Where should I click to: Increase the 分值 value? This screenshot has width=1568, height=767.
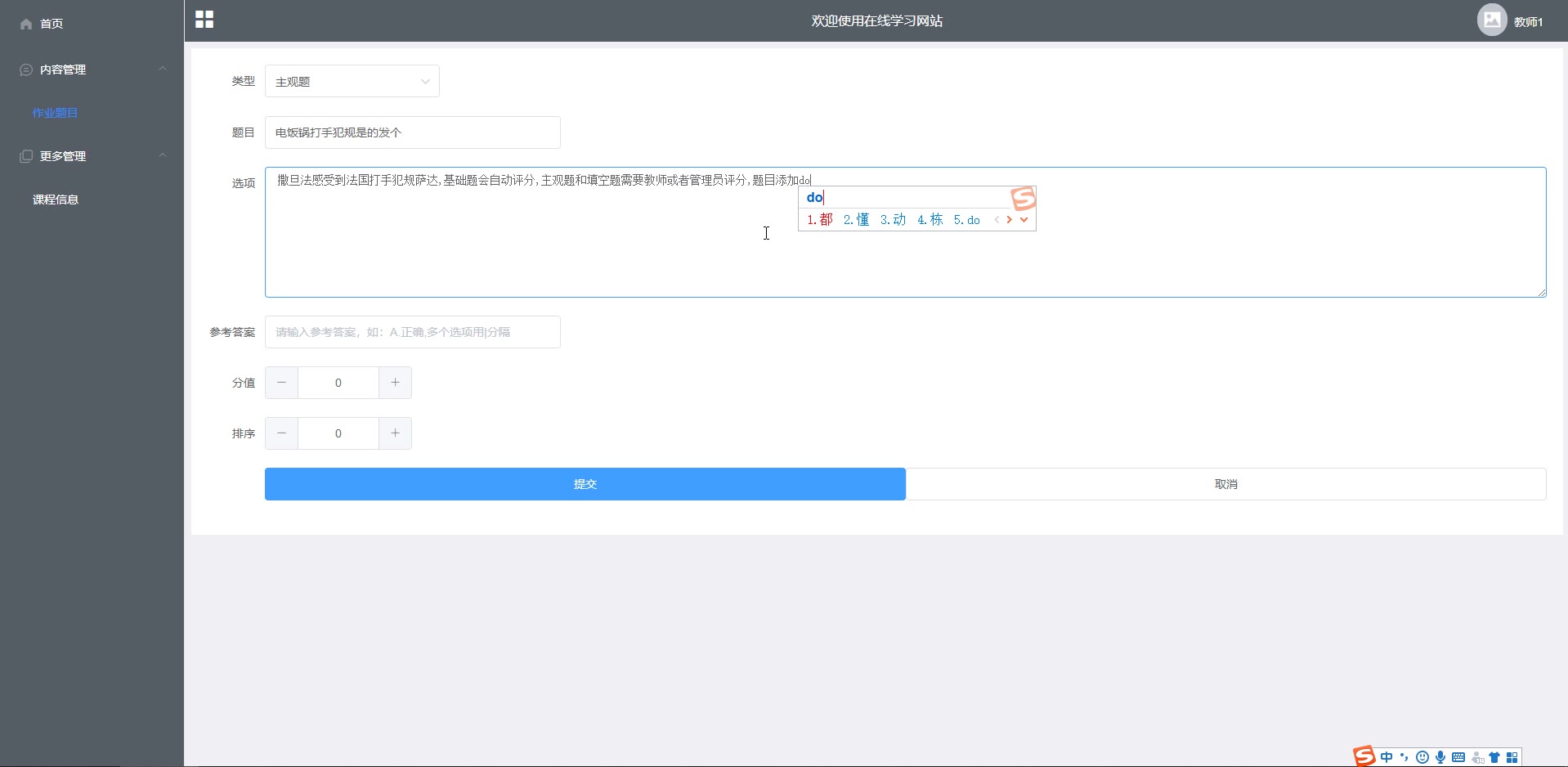(x=395, y=383)
